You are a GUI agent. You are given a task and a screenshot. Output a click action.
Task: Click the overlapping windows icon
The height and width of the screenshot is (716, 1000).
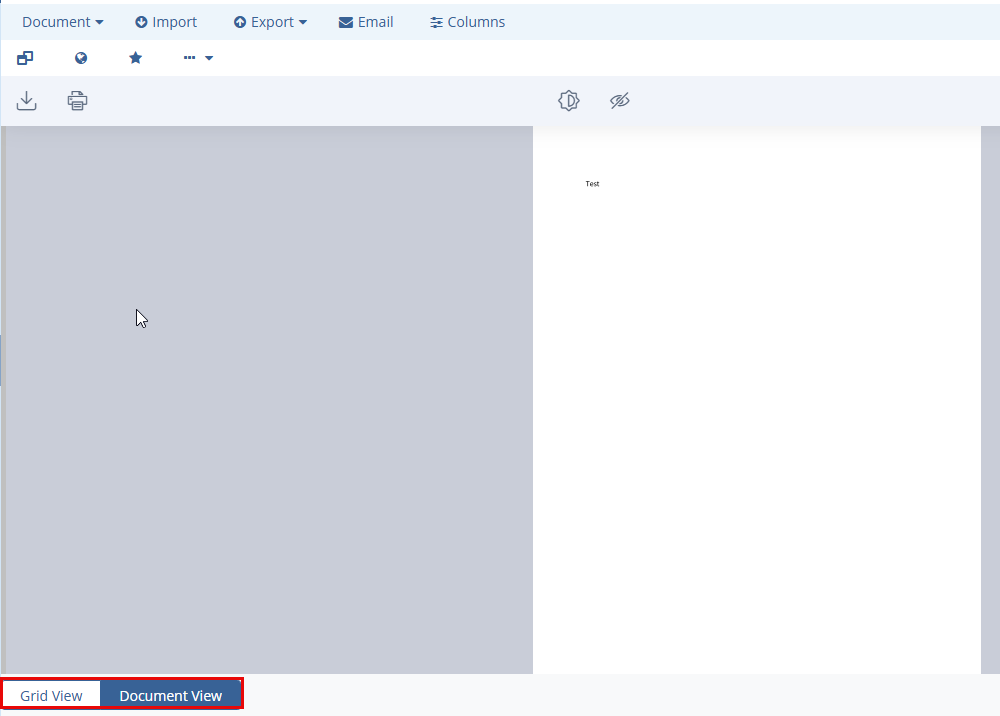pos(25,58)
